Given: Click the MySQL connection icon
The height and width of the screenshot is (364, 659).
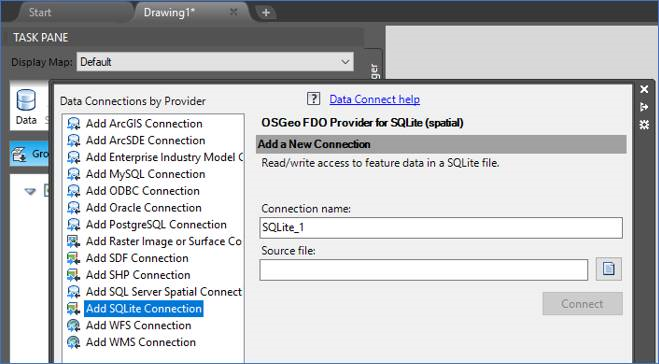Looking at the screenshot, I should tap(74, 174).
